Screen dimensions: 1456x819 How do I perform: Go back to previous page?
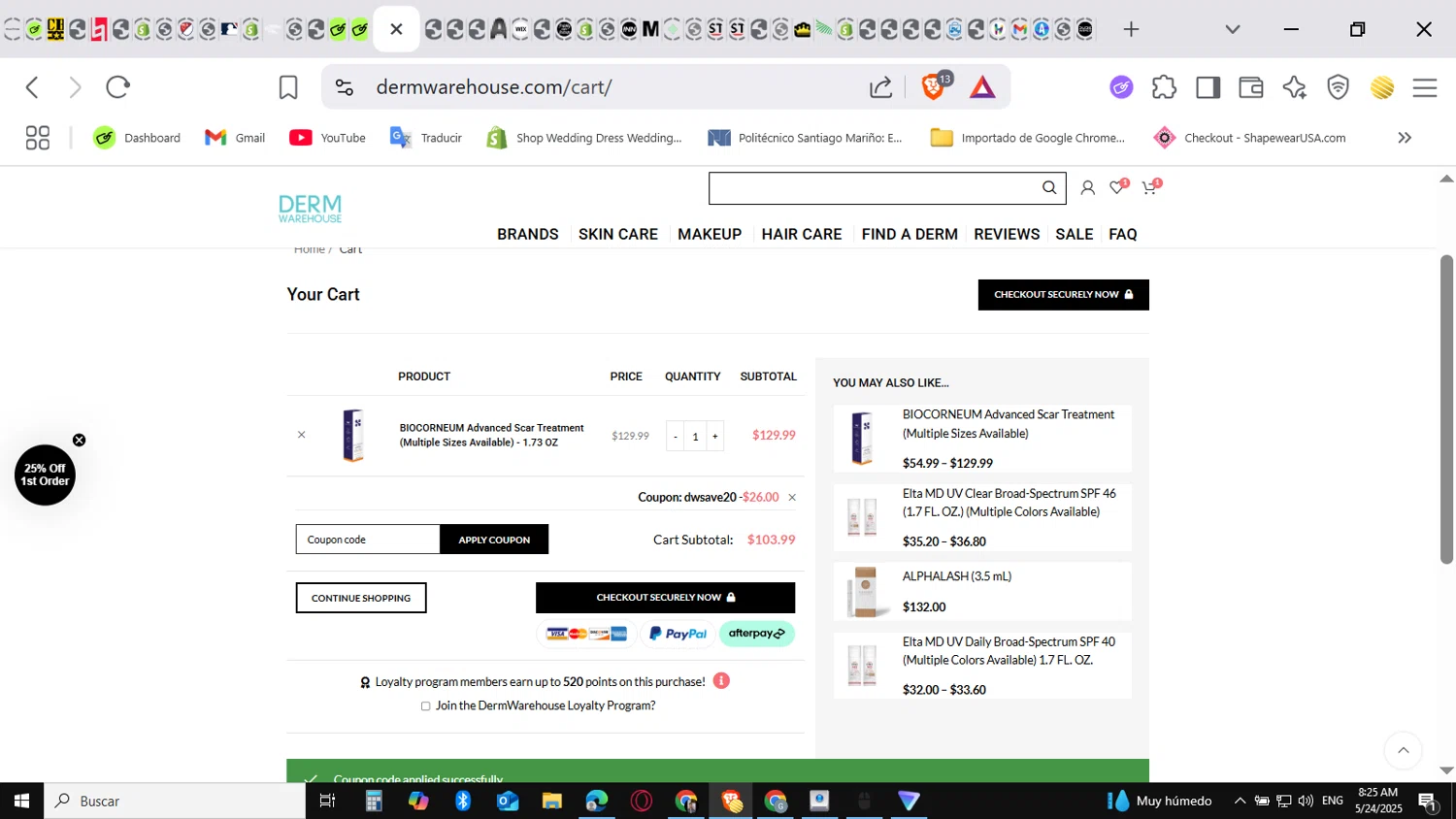pyautogui.click(x=32, y=87)
